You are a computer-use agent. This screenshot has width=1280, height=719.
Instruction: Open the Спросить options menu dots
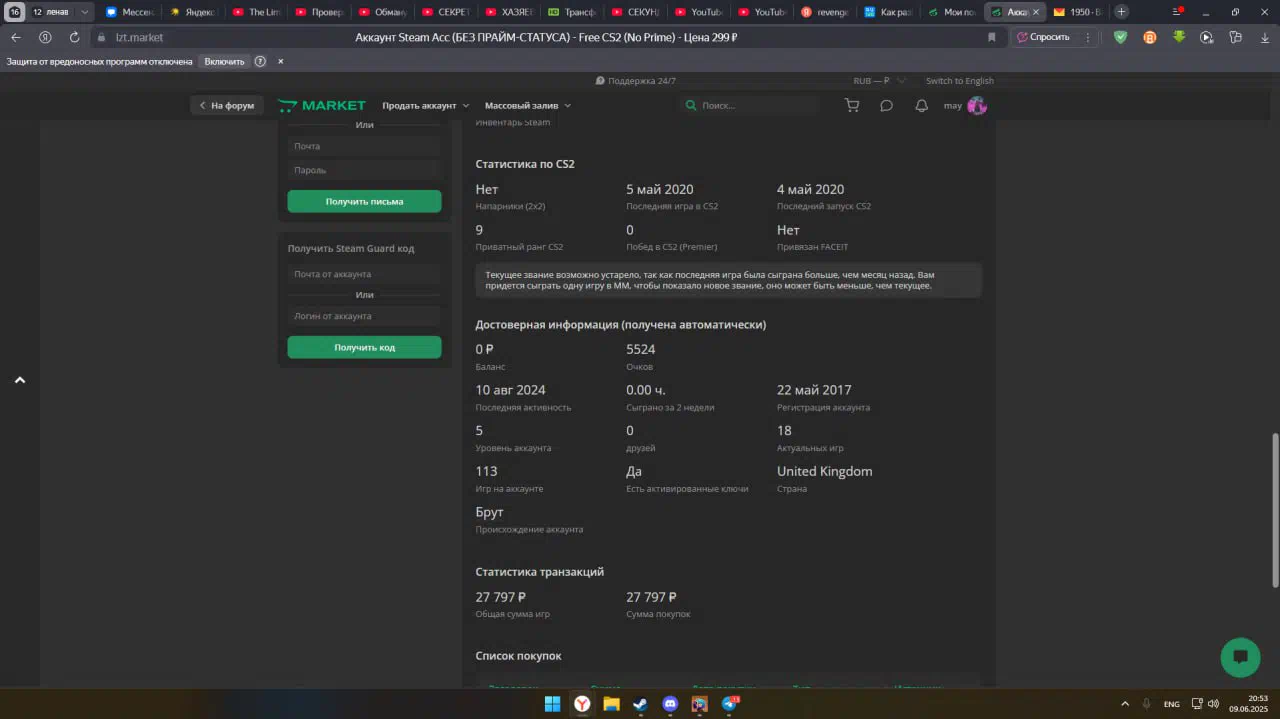1087,37
